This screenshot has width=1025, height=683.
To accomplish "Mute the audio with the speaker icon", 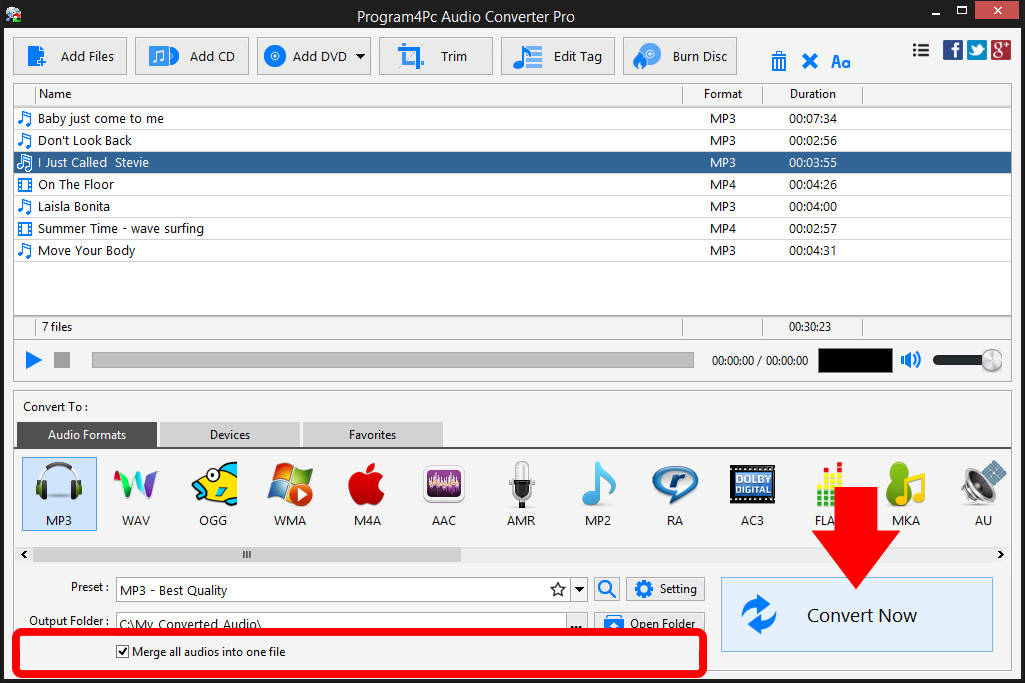I will click(x=910, y=359).
